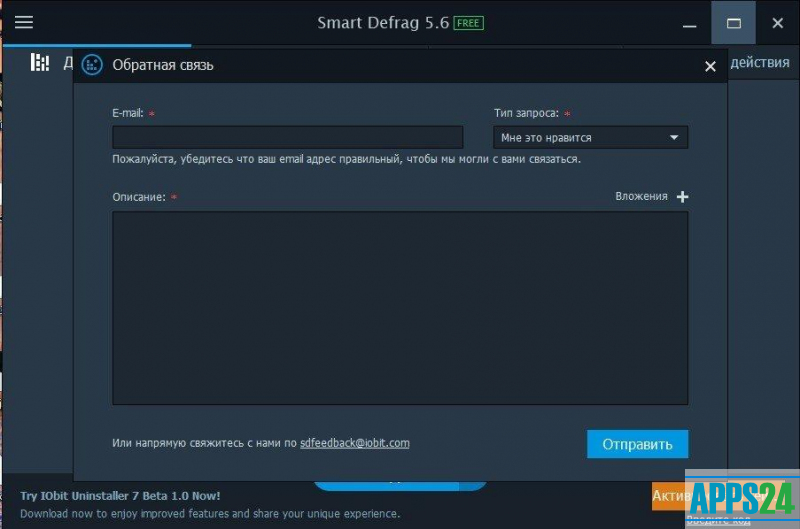Maximize the Smart Defrag window

(734, 23)
